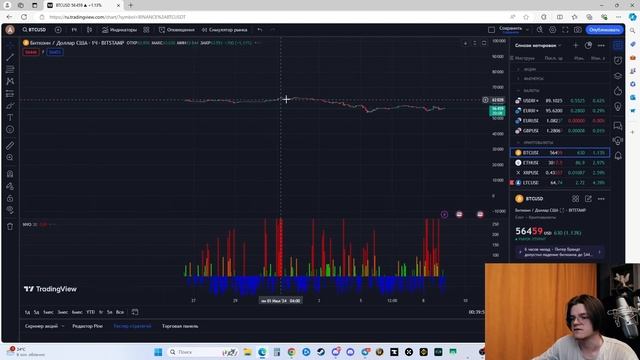The height and width of the screenshot is (360, 640).
Task: Select USDRUB row in watchlist
Action: [560, 100]
